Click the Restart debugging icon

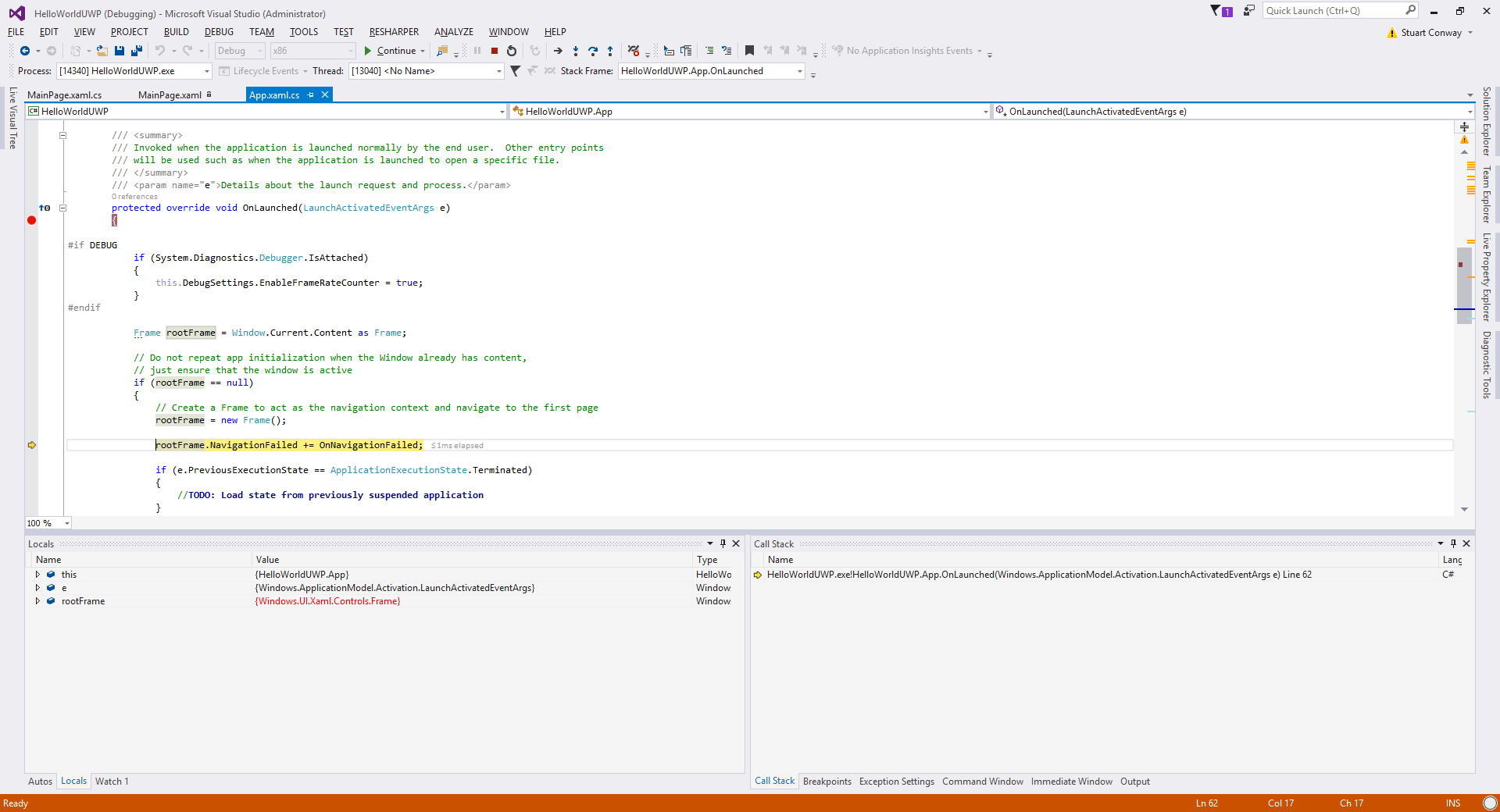click(512, 51)
